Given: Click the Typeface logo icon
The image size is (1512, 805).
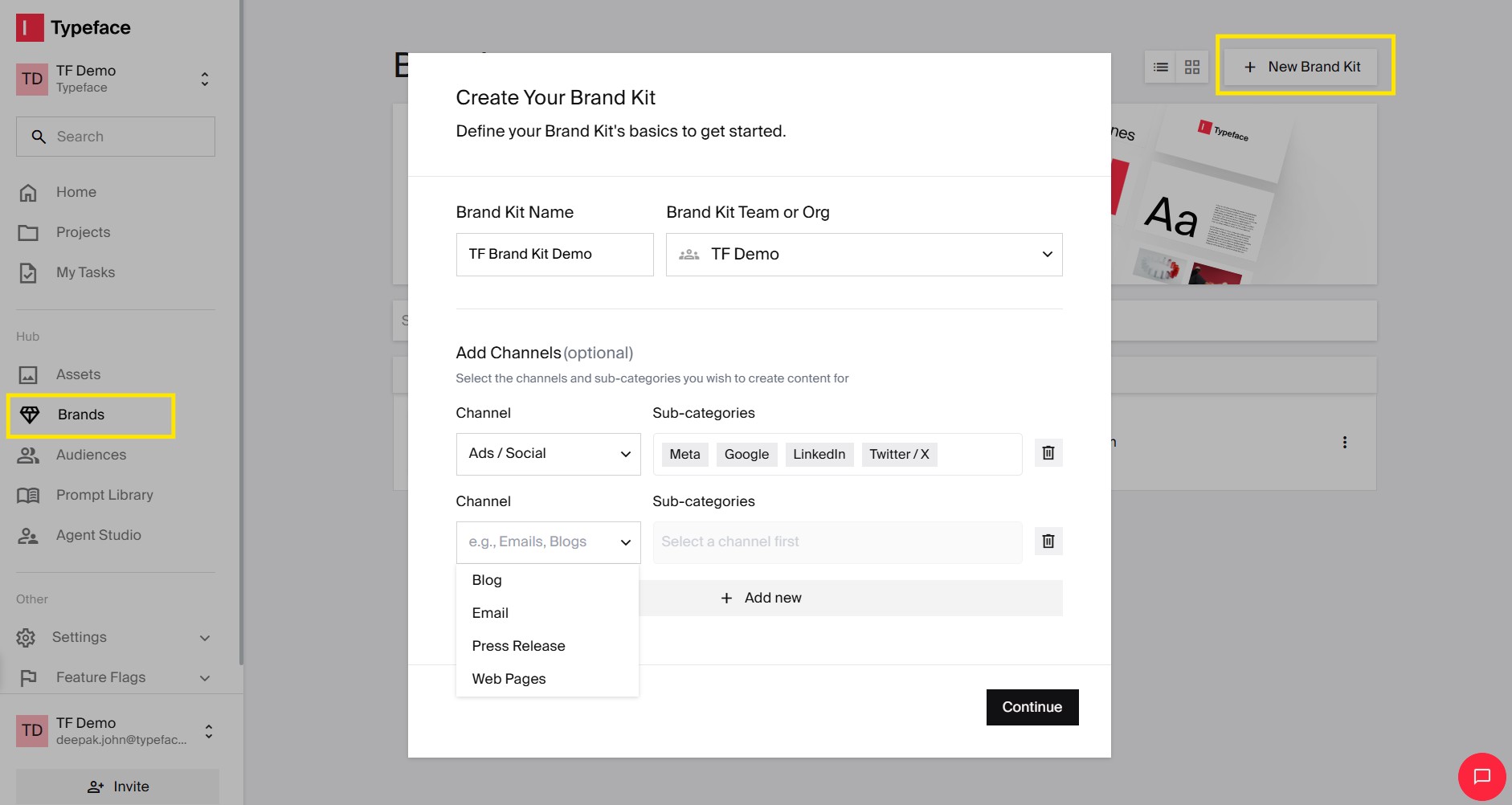Looking at the screenshot, I should click(x=30, y=27).
